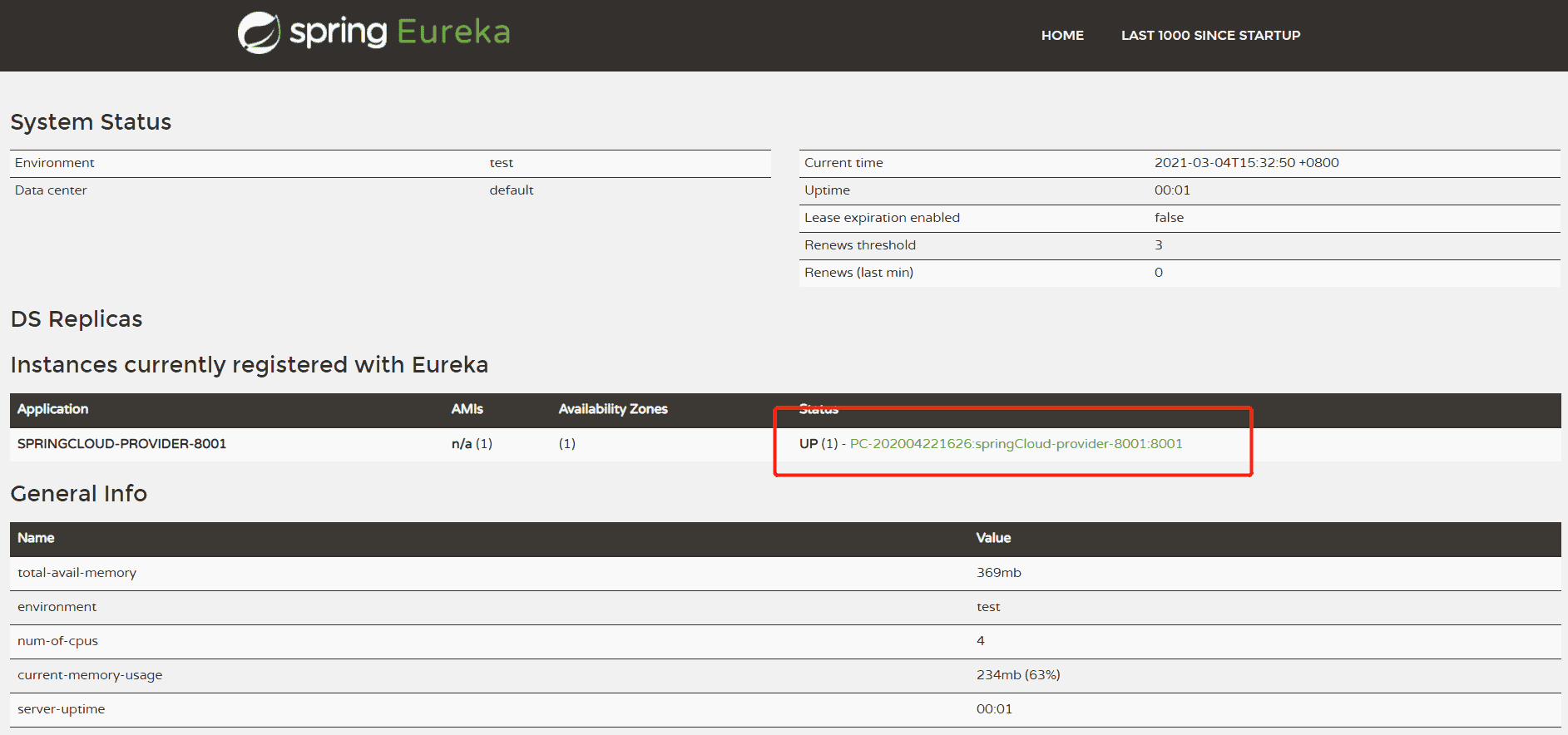Viewport: 1568px width, 735px height.
Task: Select the DS Replicas heading
Action: coord(77,318)
